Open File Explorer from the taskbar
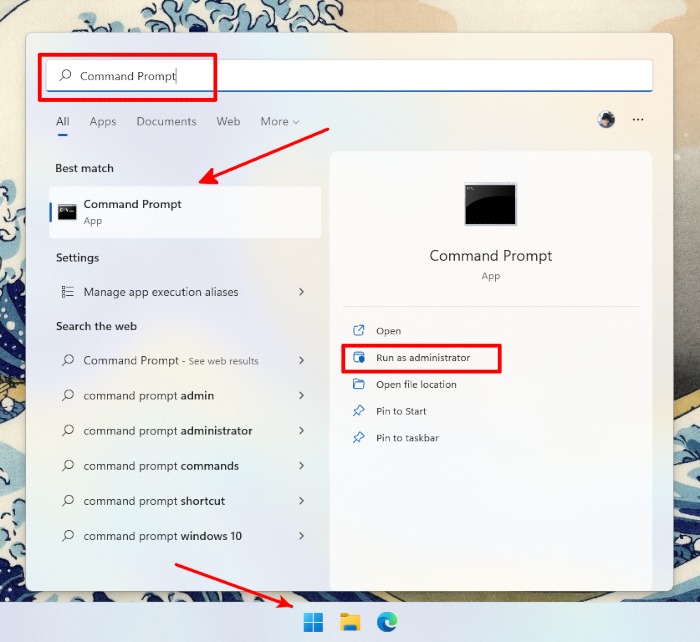The height and width of the screenshot is (642, 700). tap(350, 622)
